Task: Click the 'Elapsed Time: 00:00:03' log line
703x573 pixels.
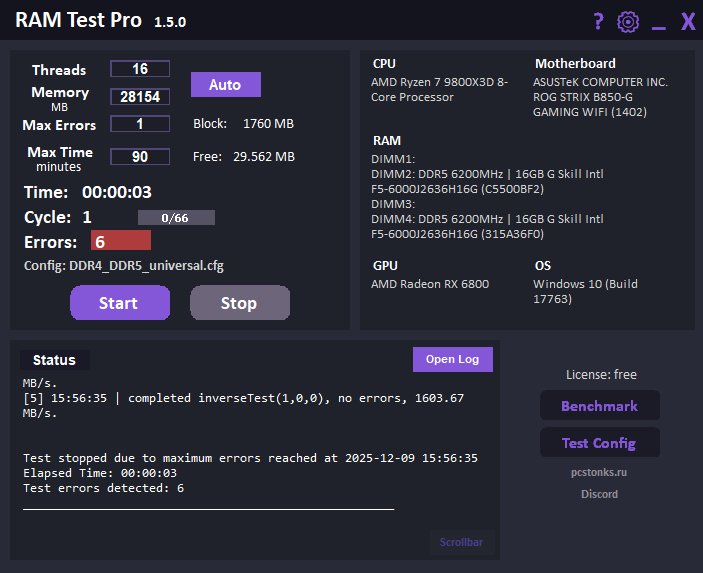Action: pos(100,473)
